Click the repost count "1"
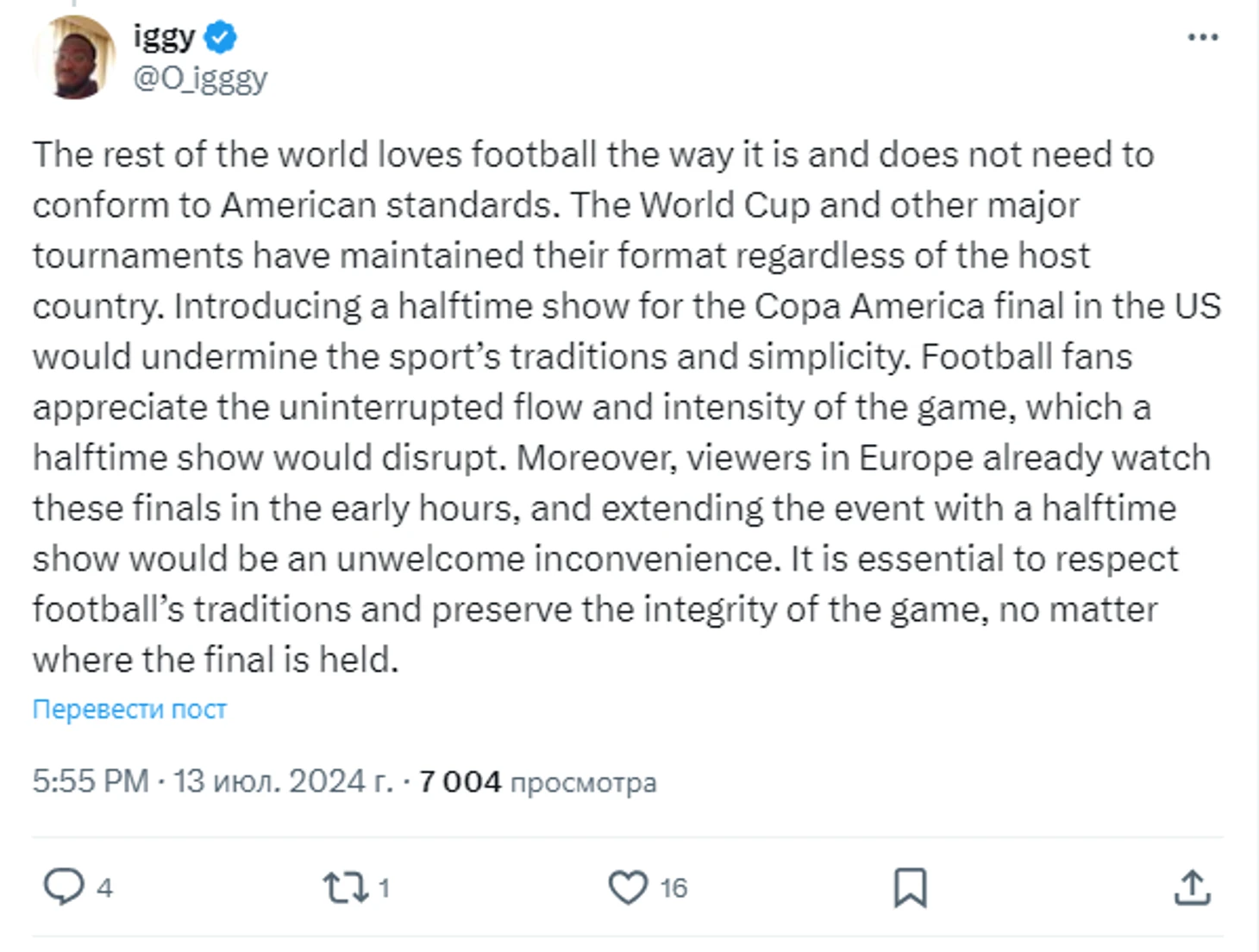 tap(384, 887)
